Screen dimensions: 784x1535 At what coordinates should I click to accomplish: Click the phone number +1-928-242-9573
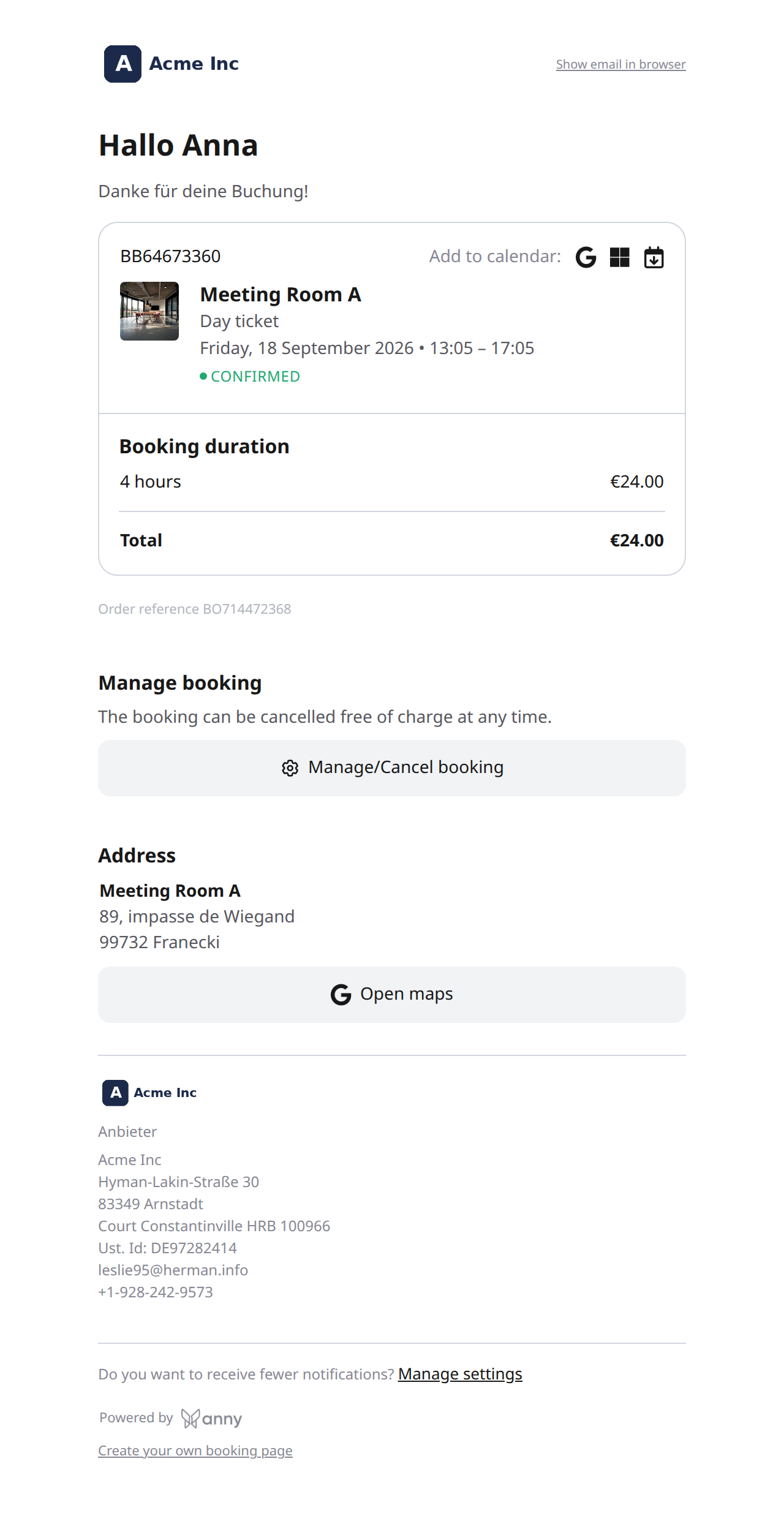[x=156, y=1292]
